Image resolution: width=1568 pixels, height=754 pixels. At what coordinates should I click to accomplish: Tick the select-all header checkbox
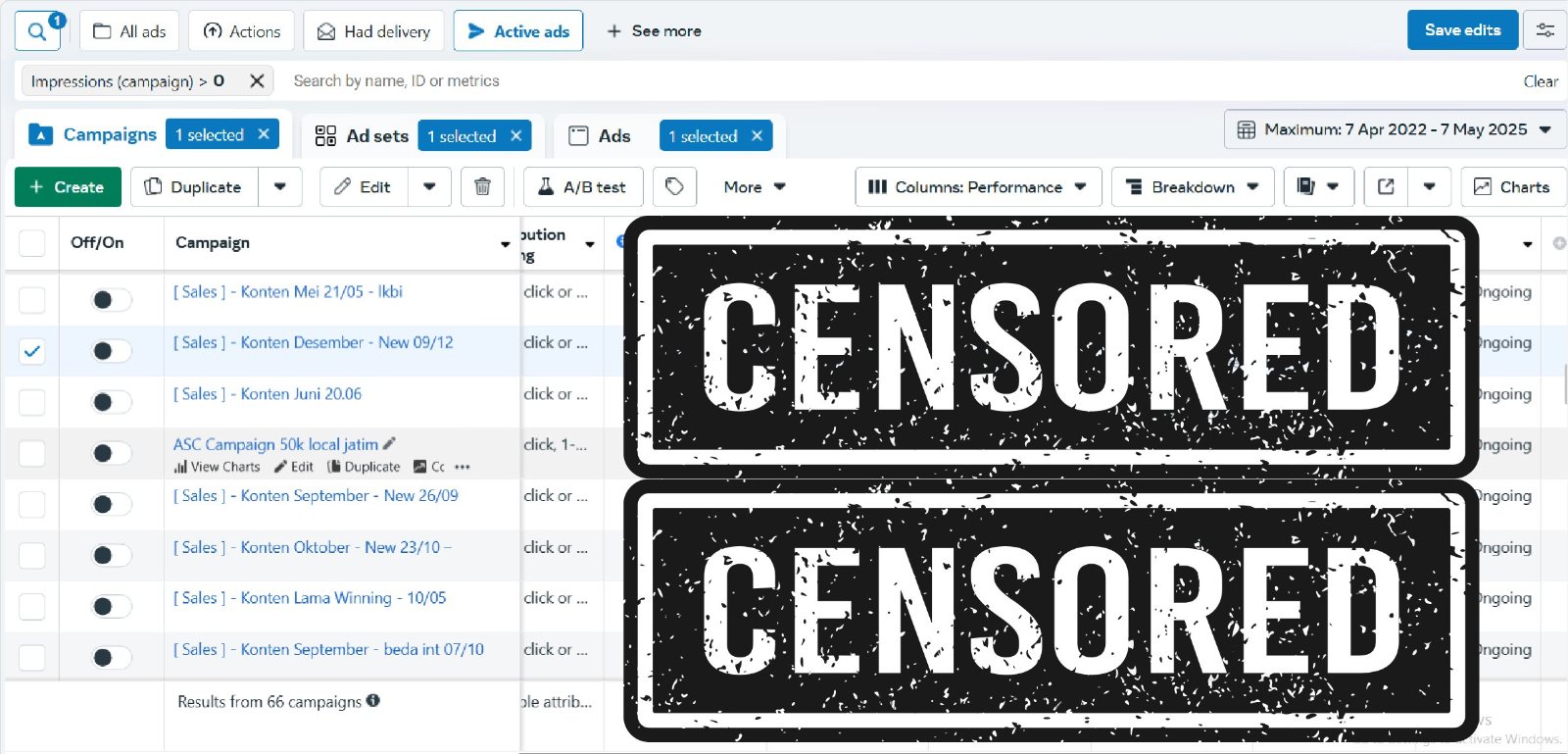coord(32,243)
